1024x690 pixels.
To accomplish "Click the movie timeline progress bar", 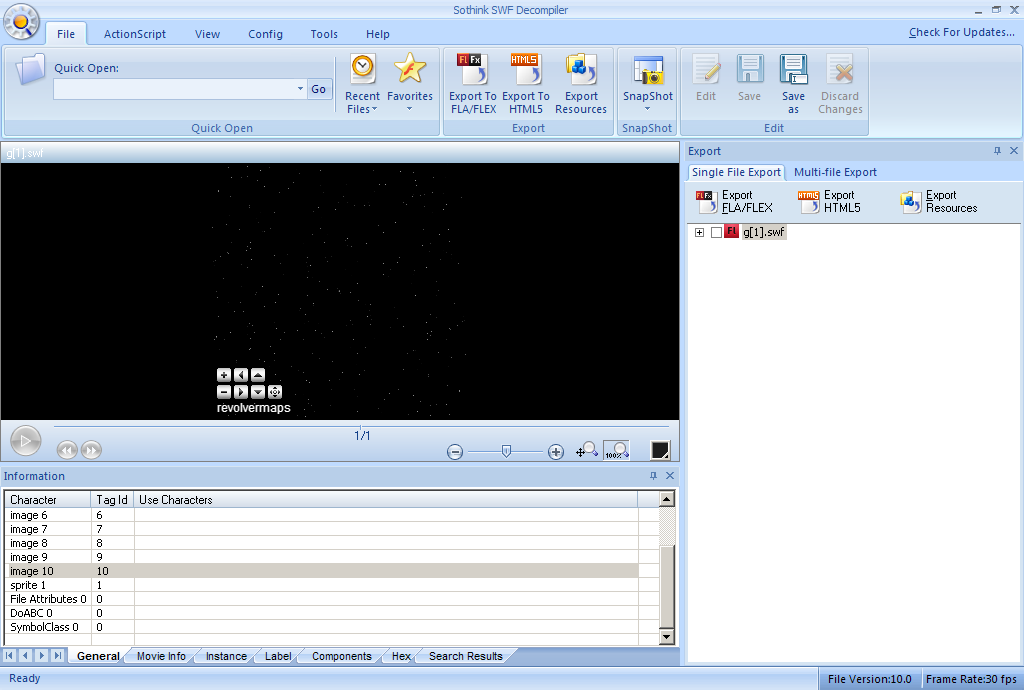I will [x=360, y=426].
